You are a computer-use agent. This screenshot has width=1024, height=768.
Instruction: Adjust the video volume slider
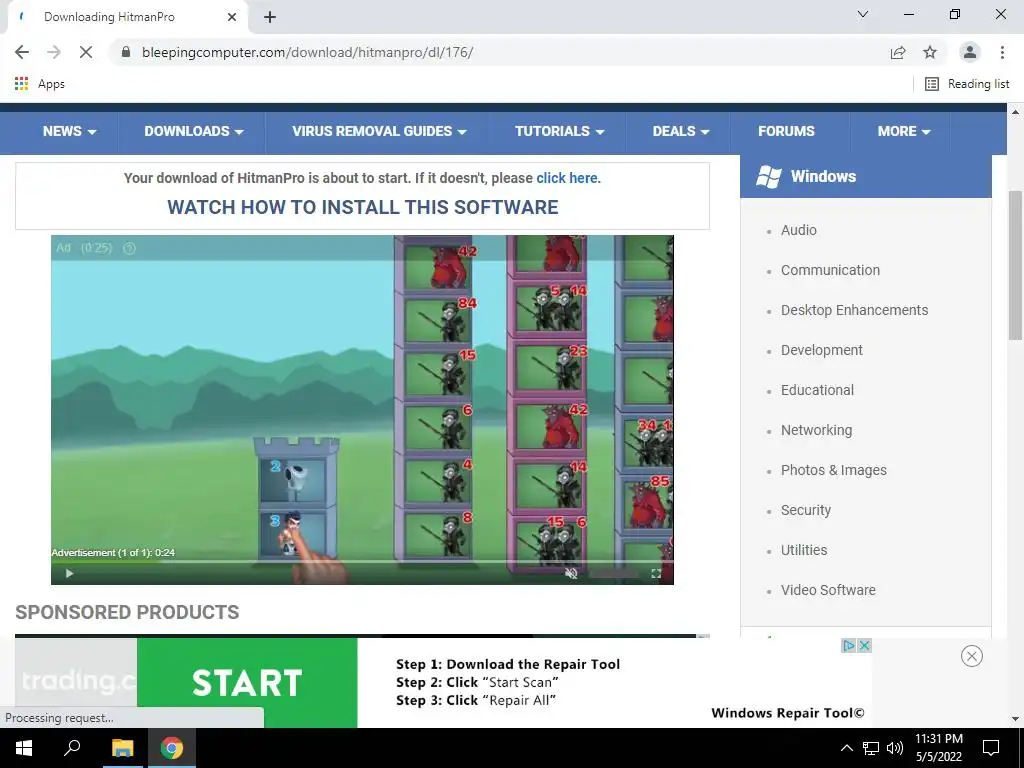pos(614,573)
